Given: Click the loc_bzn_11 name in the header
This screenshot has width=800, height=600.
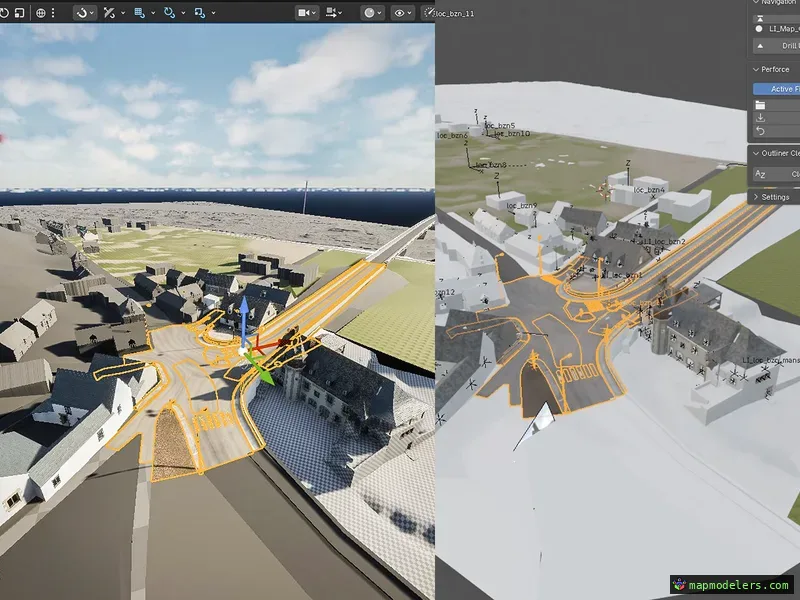Looking at the screenshot, I should (x=455, y=14).
